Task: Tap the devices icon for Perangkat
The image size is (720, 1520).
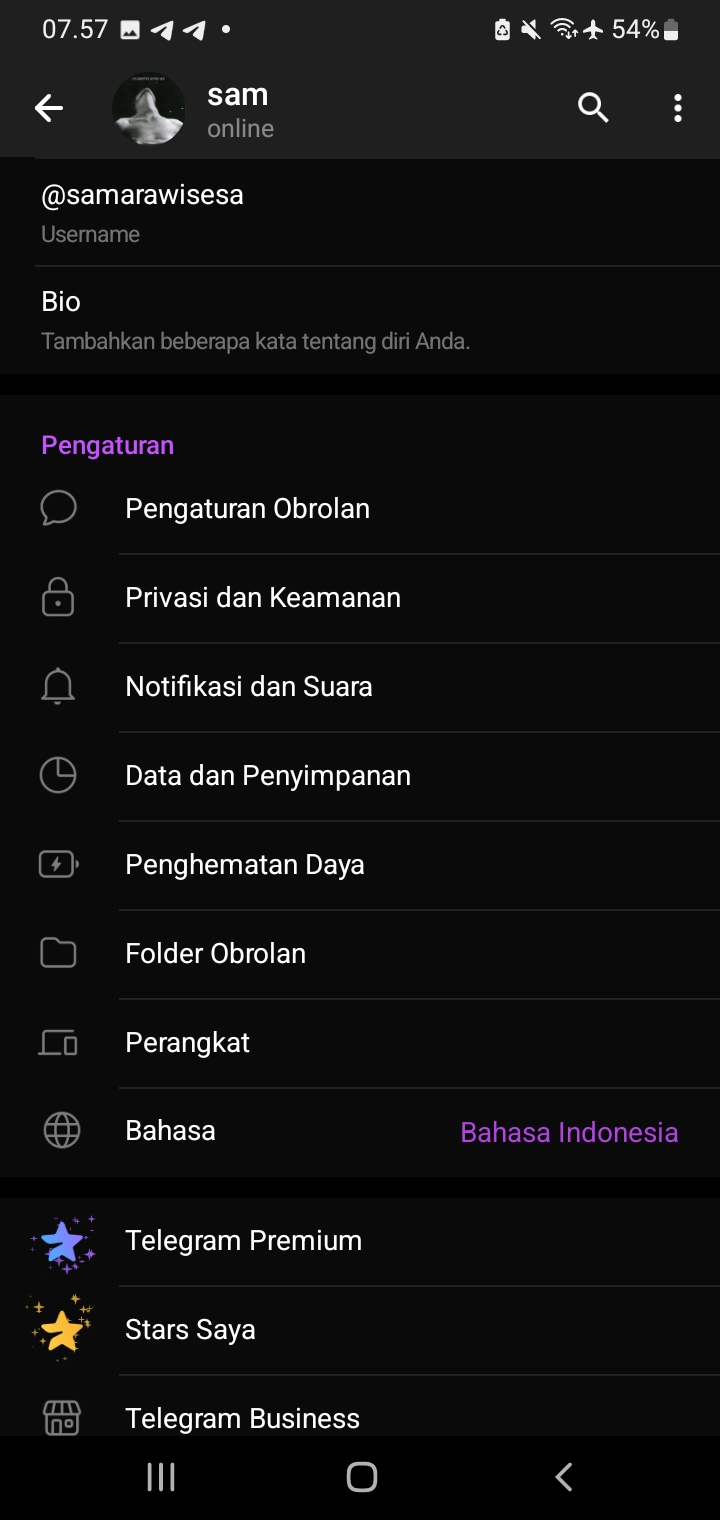Action: point(58,1042)
